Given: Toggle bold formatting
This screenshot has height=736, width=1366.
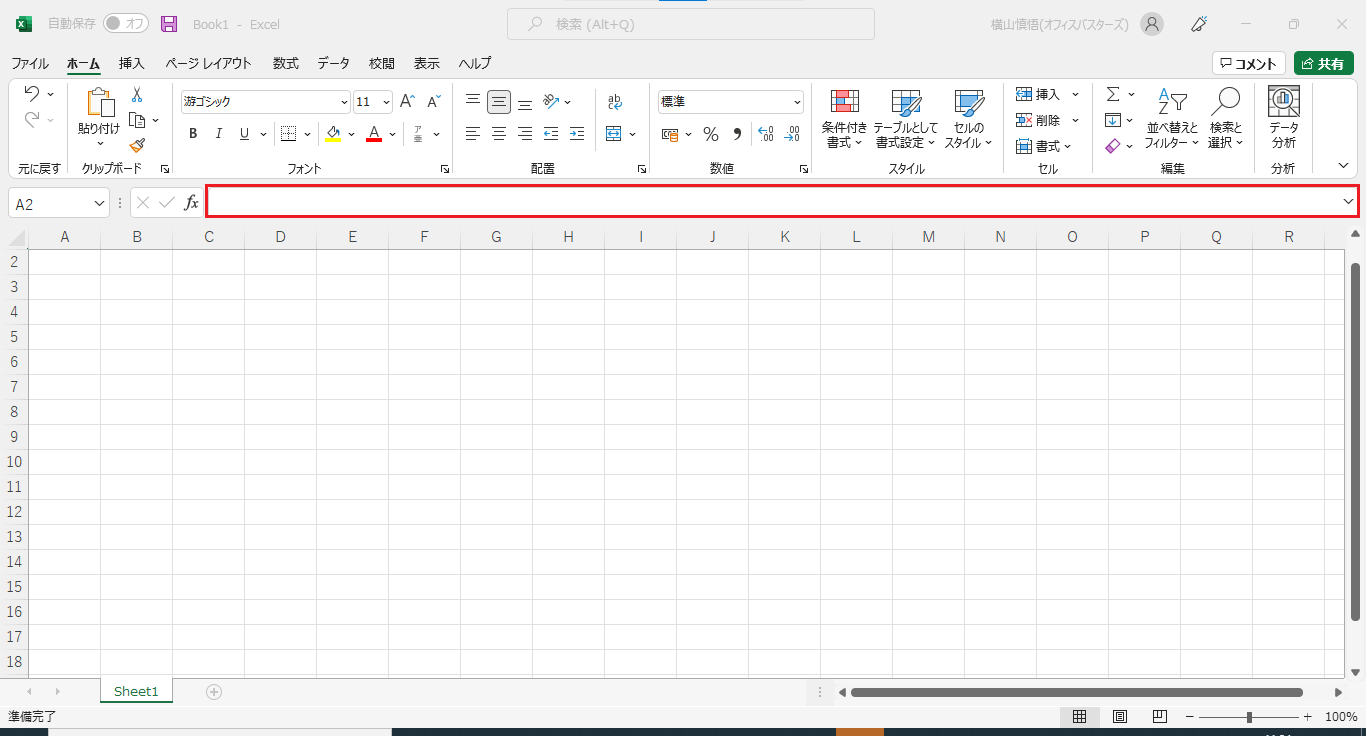Looking at the screenshot, I should (193, 134).
